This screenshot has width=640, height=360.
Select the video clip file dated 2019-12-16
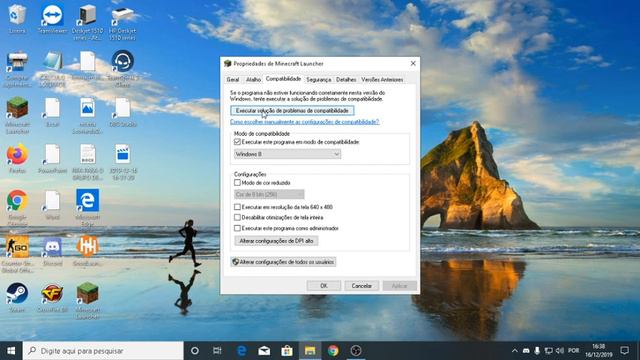[122, 162]
